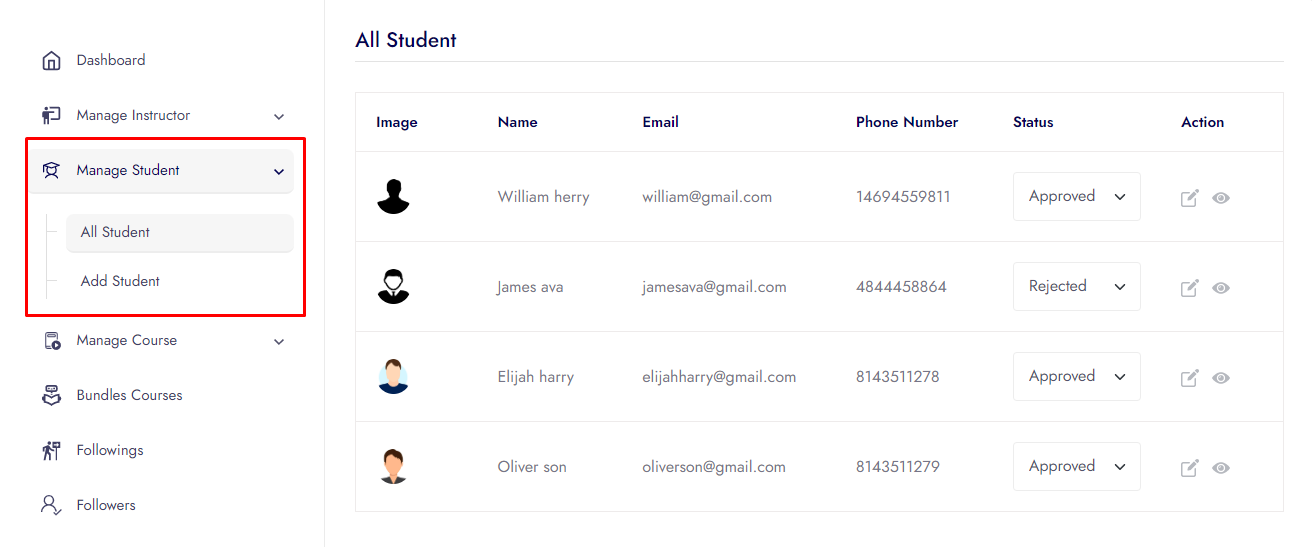Screen dimensions: 1312x547
Task: Click the Followings sidebar icon
Action: 51,450
